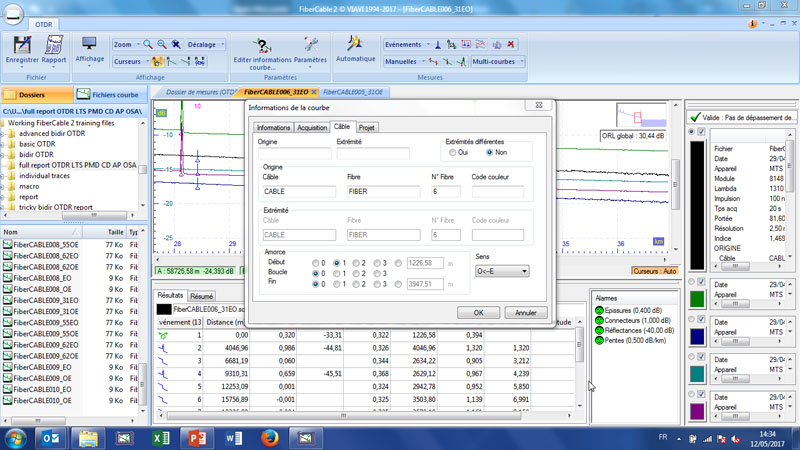Click Annuler to cancel the dialog

point(526,313)
